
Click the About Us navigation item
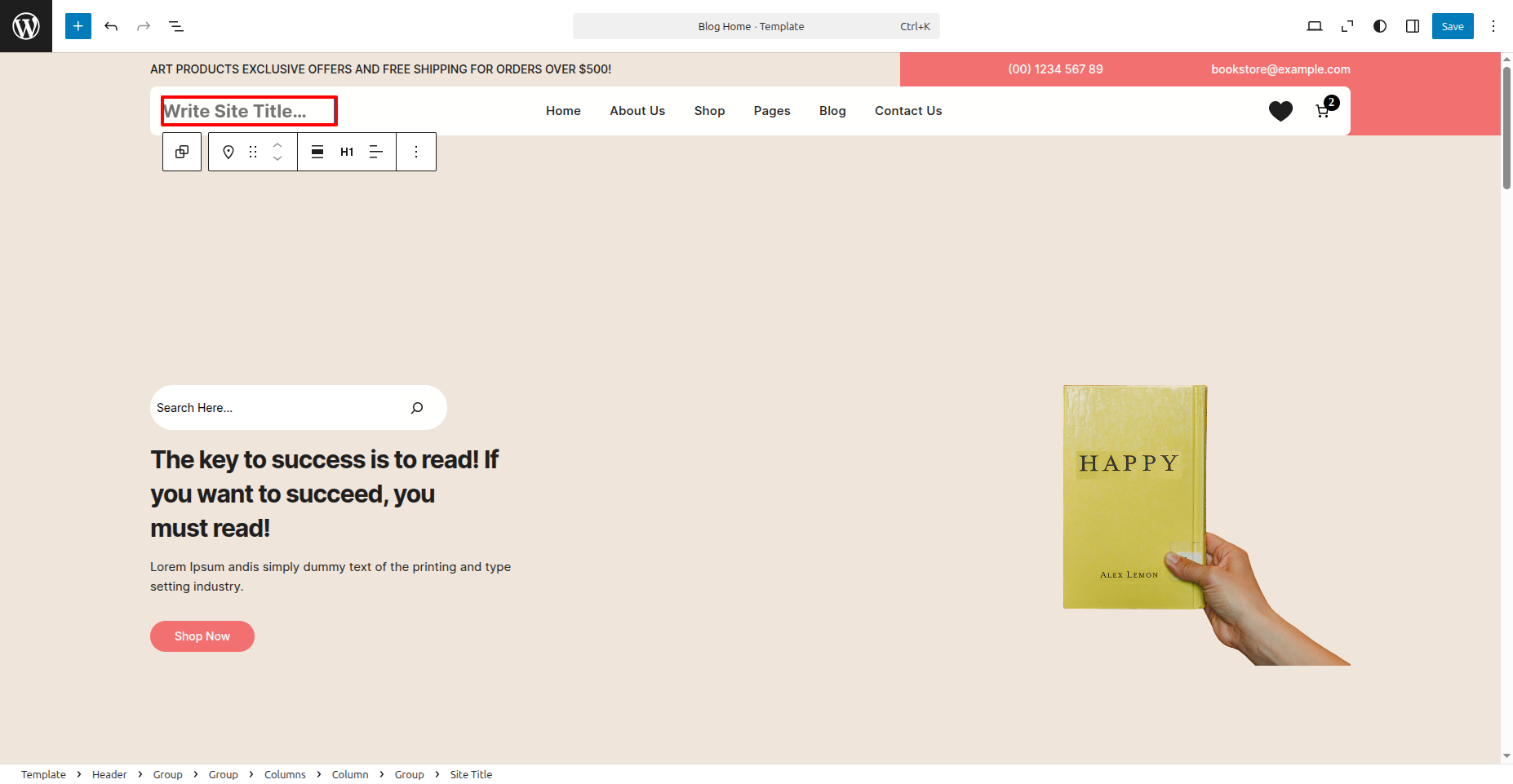point(637,111)
